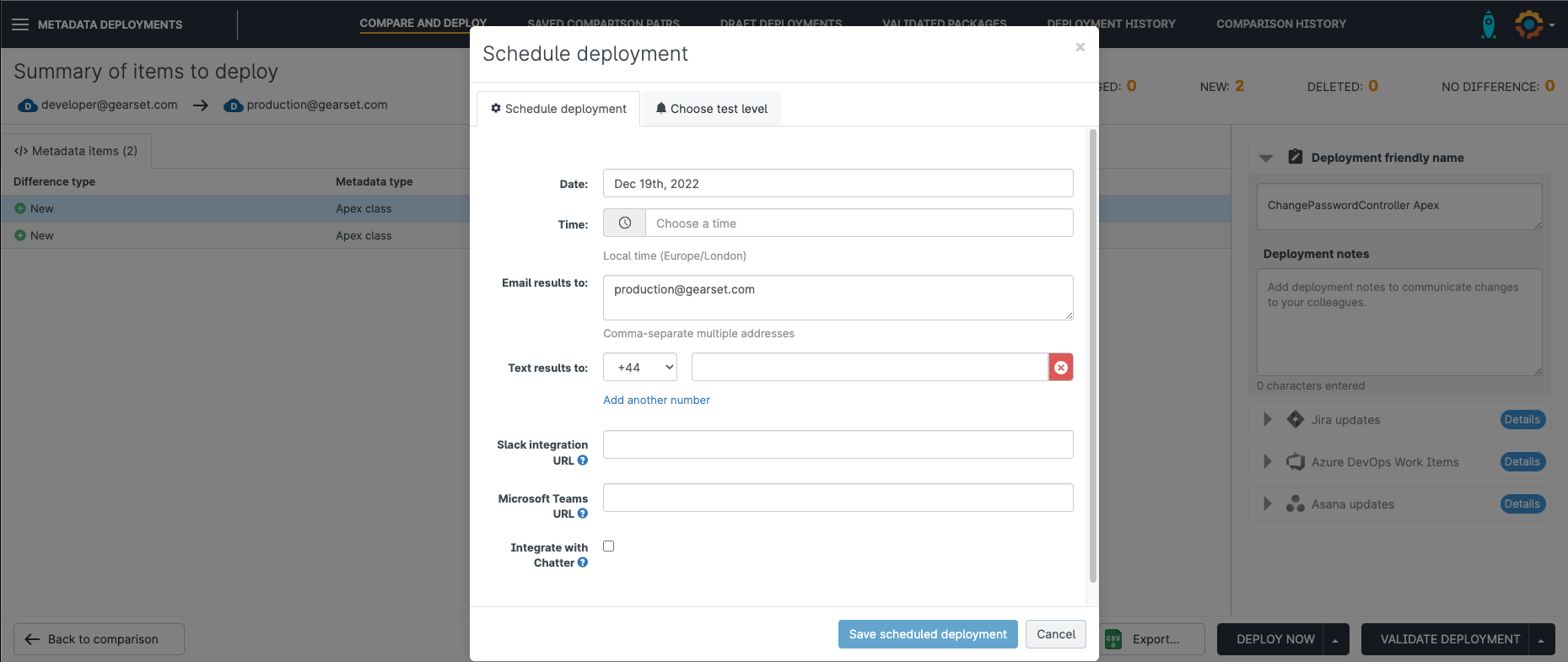The image size is (1568, 662).
Task: Expand the Asana updates section
Action: pos(1267,504)
